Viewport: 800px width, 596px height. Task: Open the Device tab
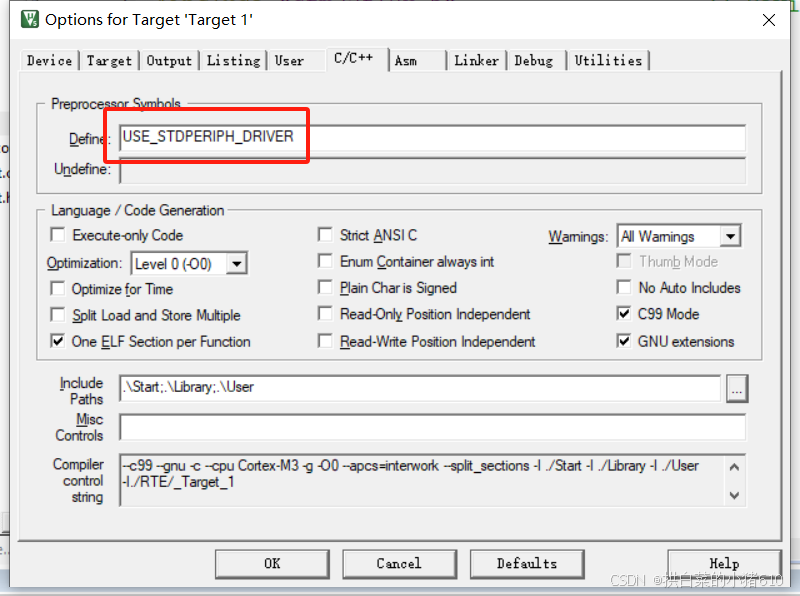[48, 60]
